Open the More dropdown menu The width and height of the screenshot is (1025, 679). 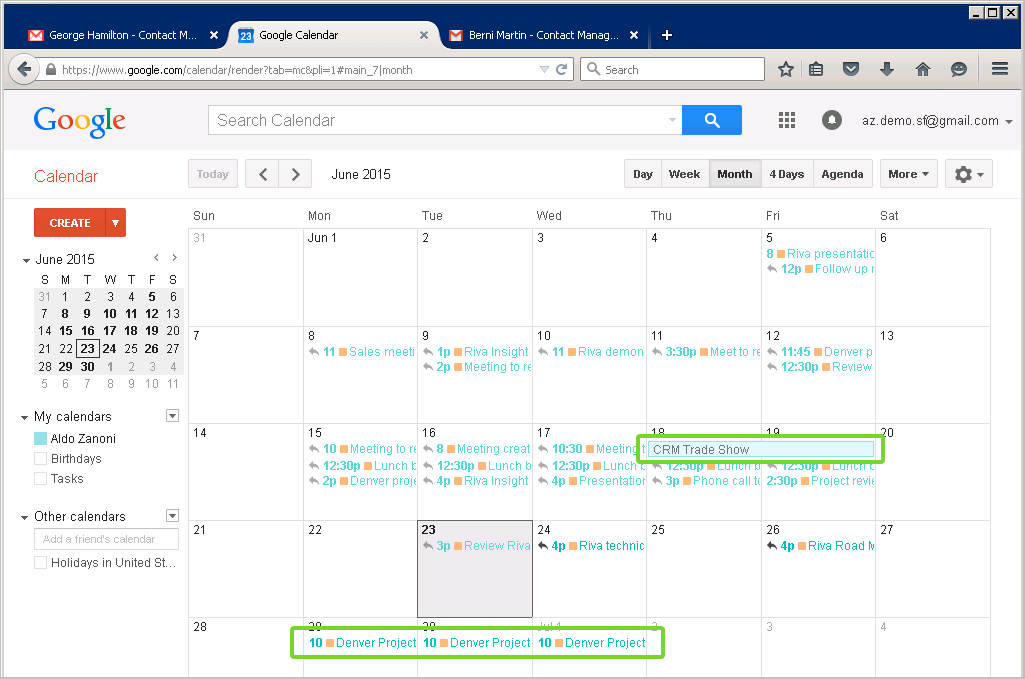pyautogui.click(x=909, y=174)
